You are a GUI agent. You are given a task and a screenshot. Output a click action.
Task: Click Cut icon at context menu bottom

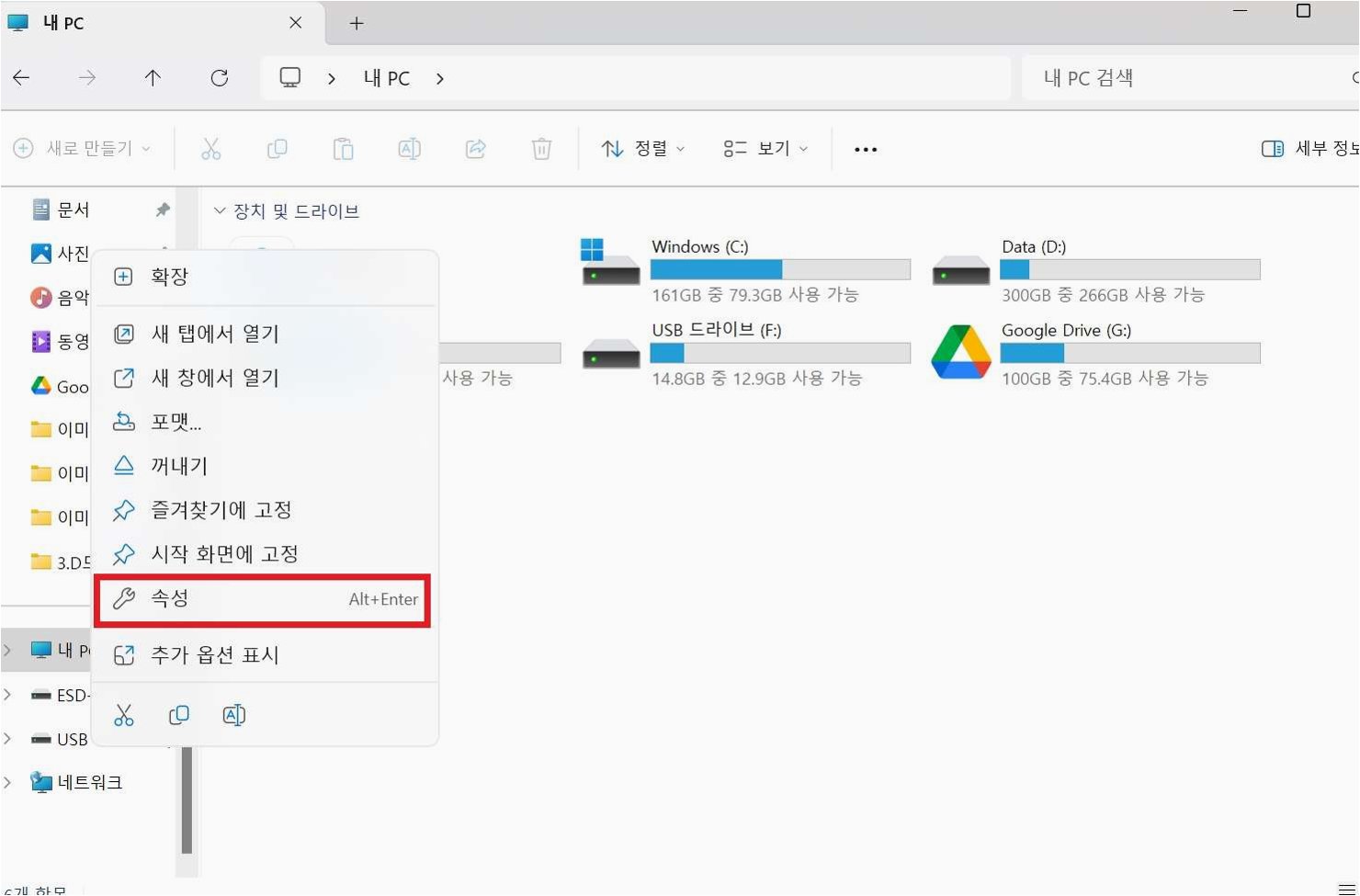tap(124, 715)
